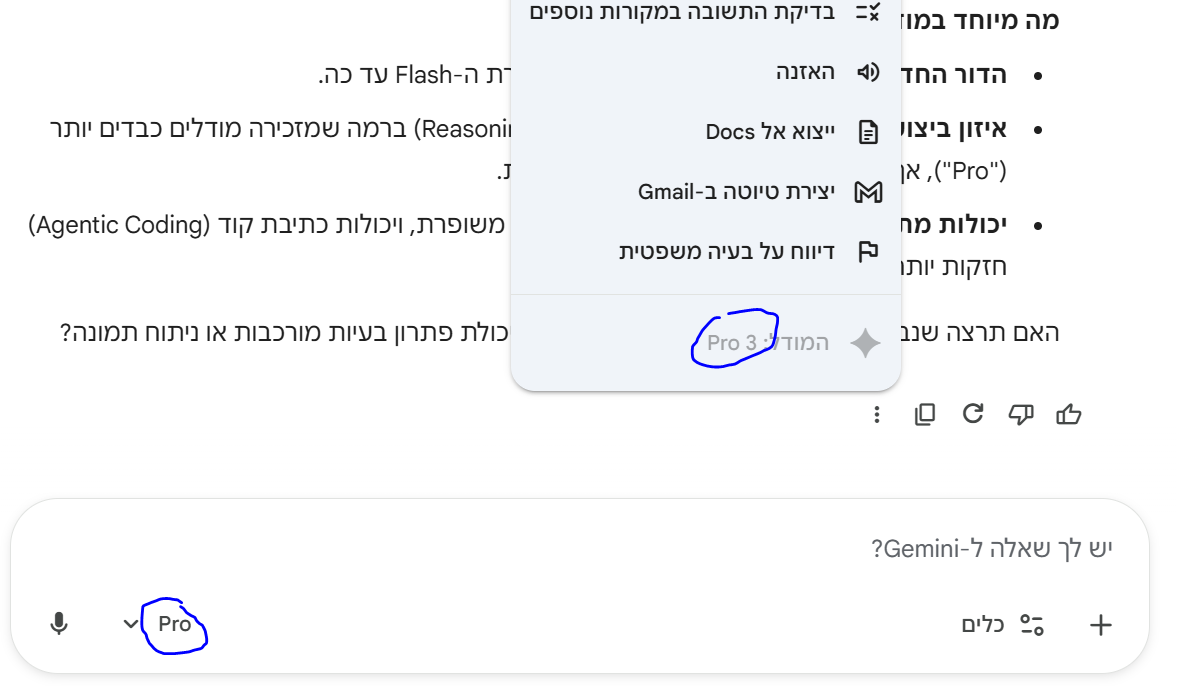This screenshot has height=686, width=1177.
Task: Click the sliders icon next to כלים
Action: 1032,626
